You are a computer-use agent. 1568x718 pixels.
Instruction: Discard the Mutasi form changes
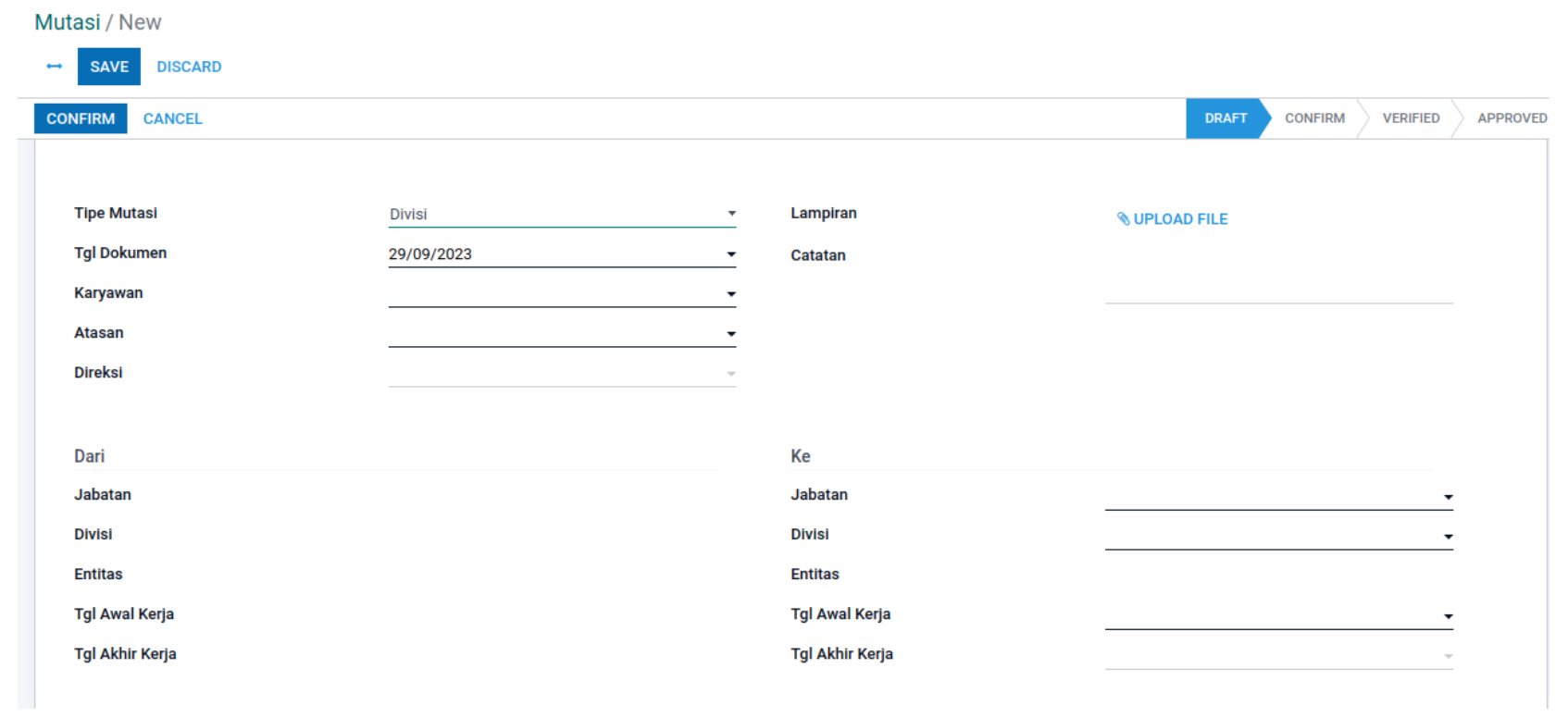coord(189,67)
